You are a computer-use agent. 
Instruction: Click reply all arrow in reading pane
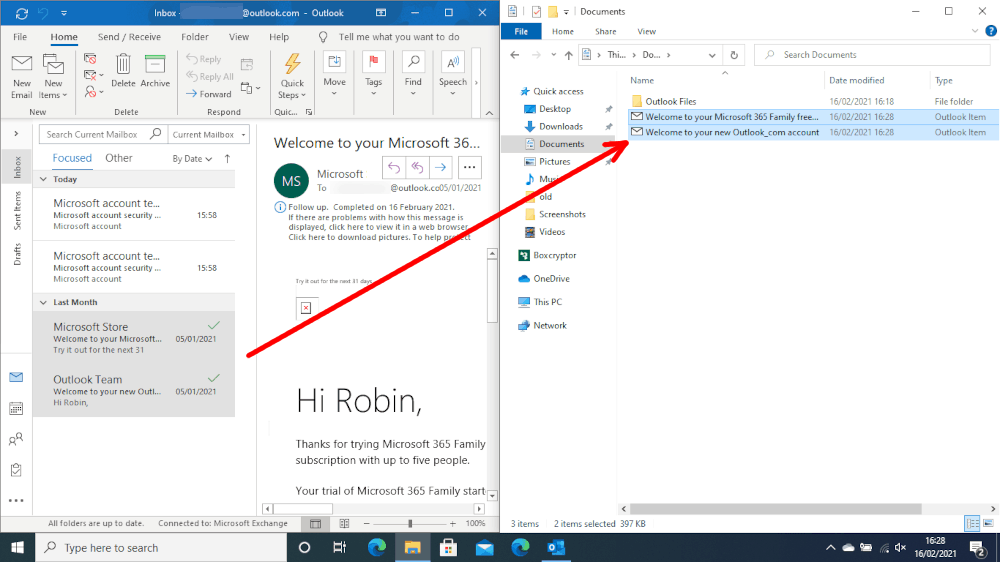(x=417, y=168)
